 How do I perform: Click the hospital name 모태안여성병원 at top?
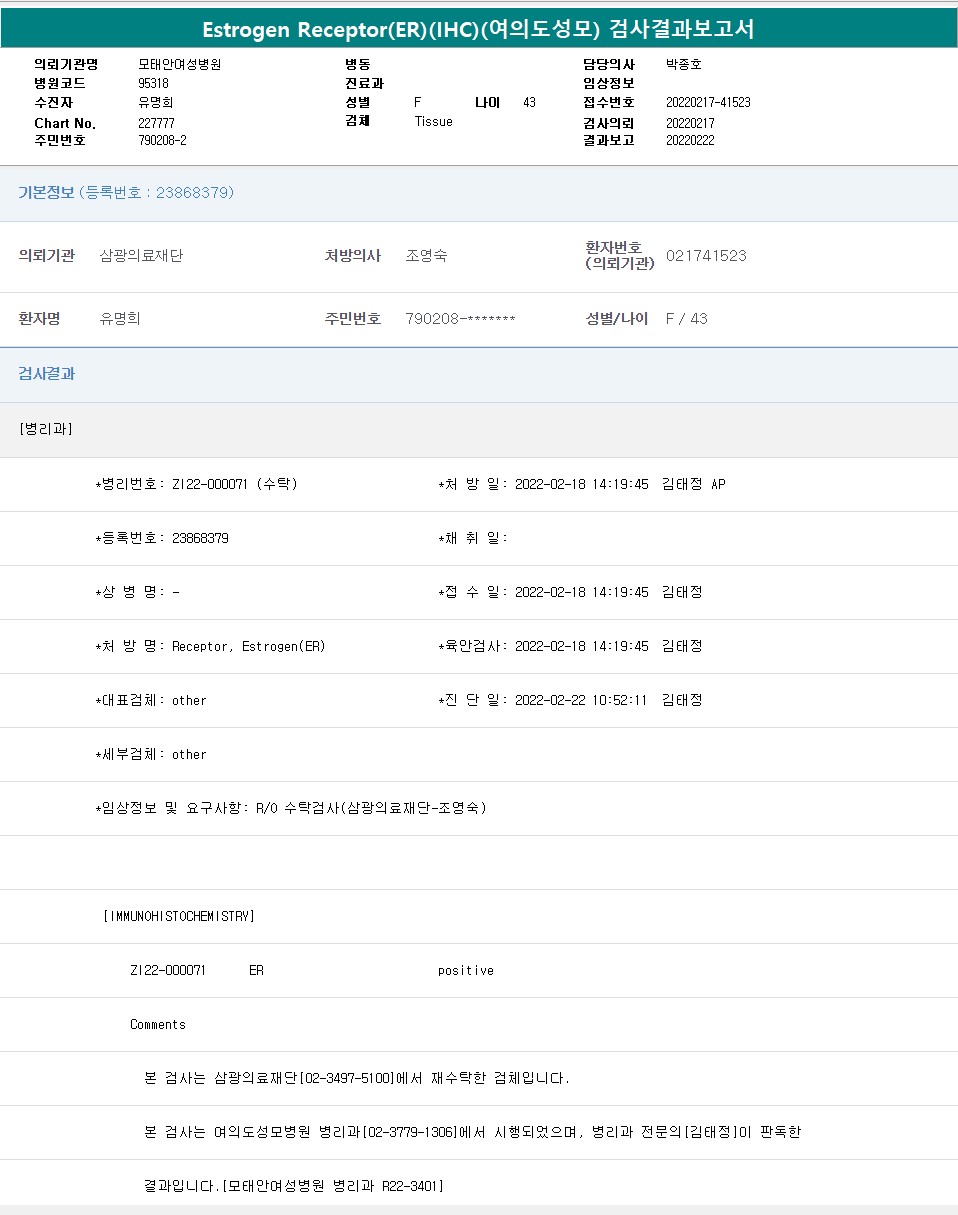click(180, 64)
